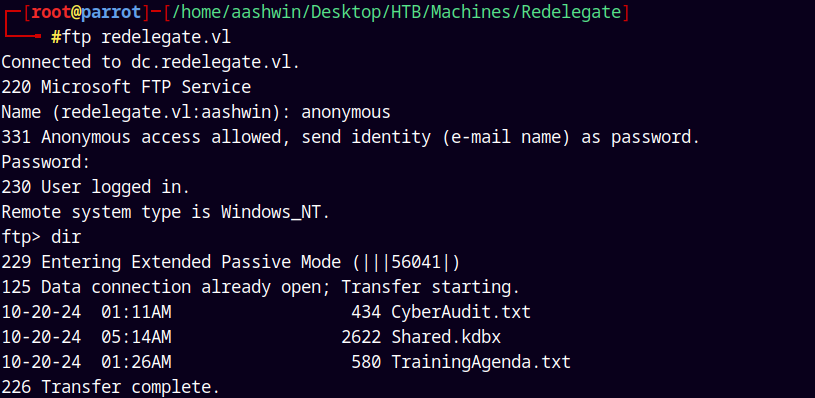Viewport: 815px width, 398px height.
Task: Click the 05:14AM timestamp
Action: 136,337
